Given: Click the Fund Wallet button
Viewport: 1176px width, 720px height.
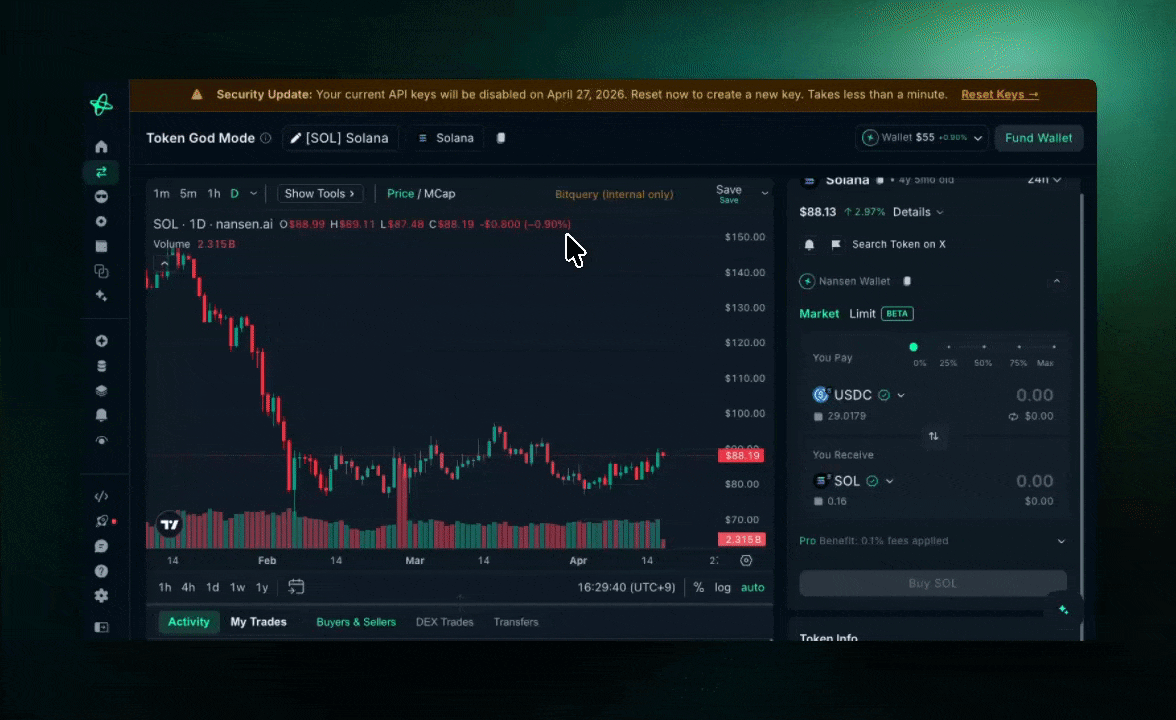Looking at the screenshot, I should (1038, 138).
